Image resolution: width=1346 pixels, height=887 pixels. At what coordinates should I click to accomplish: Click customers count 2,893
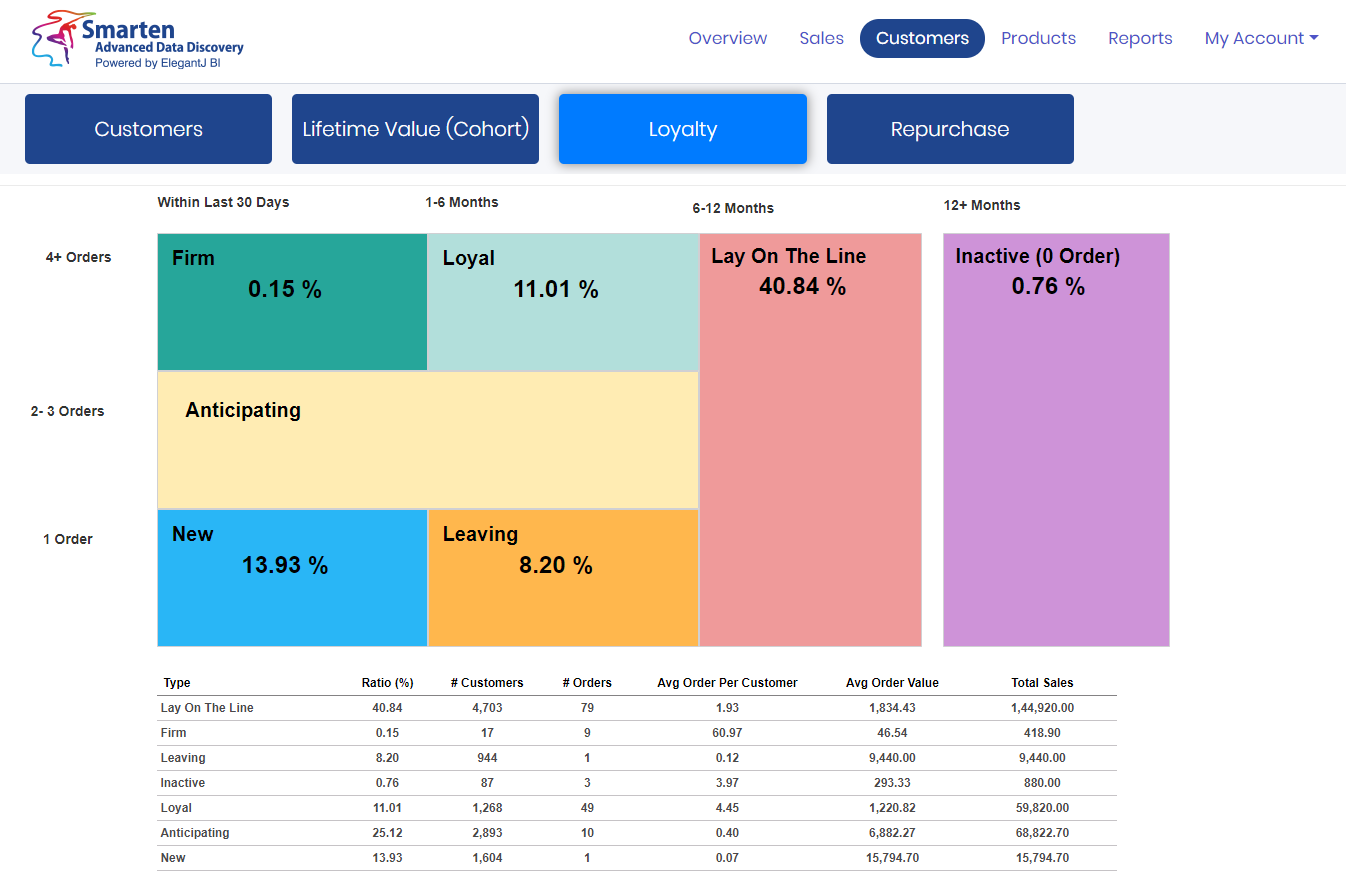click(x=487, y=833)
